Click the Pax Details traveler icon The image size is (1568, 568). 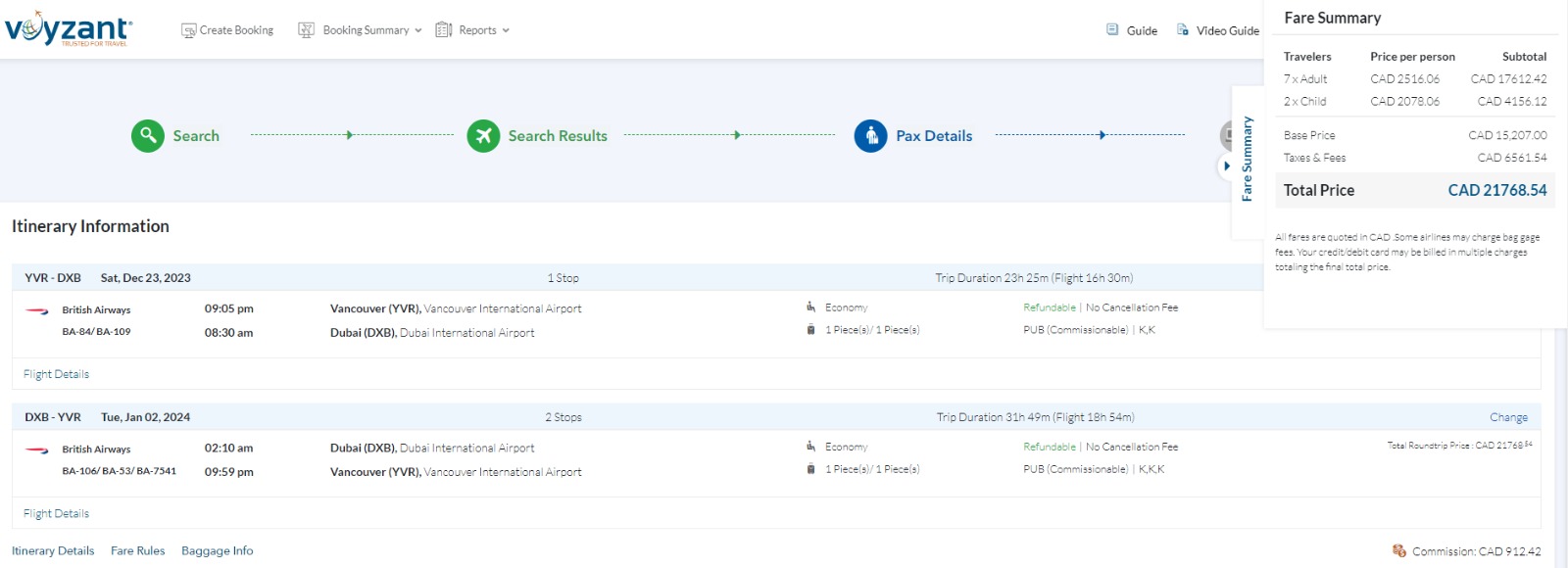[x=870, y=136]
